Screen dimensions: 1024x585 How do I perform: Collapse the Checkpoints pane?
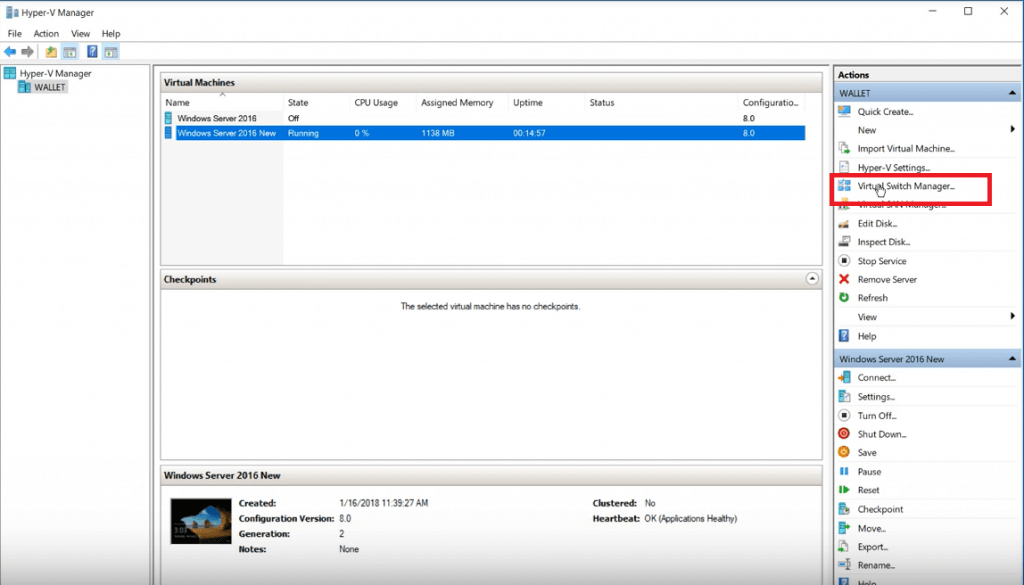pos(812,279)
